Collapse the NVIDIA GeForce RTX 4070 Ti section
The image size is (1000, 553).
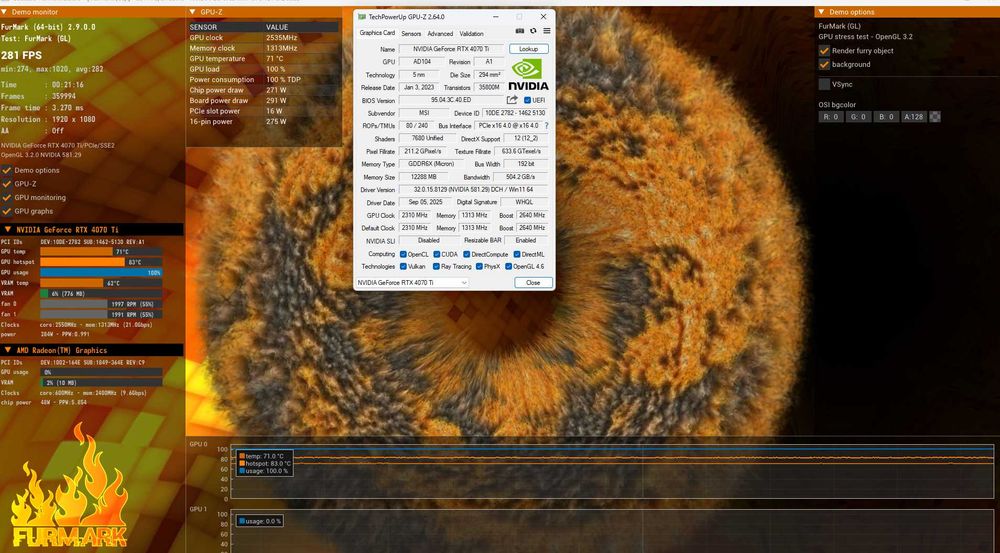[6, 229]
